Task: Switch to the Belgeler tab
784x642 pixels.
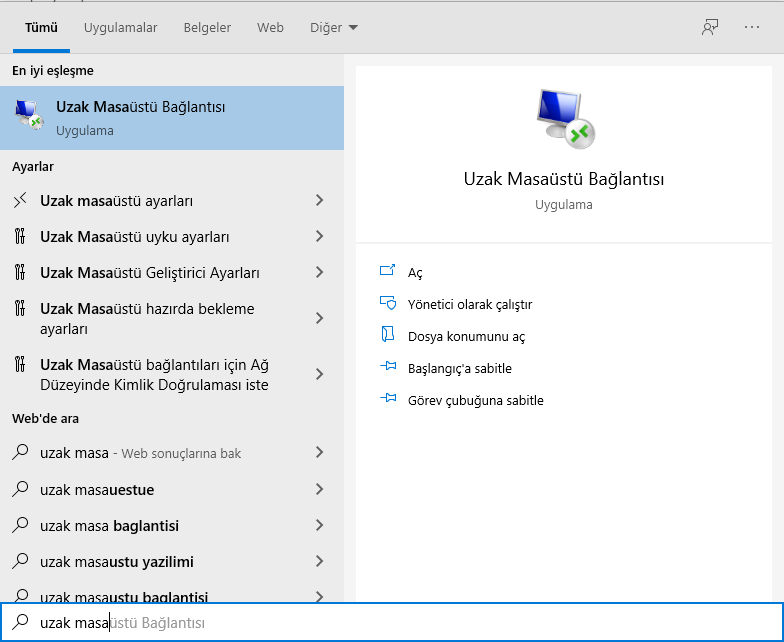Action: click(207, 28)
